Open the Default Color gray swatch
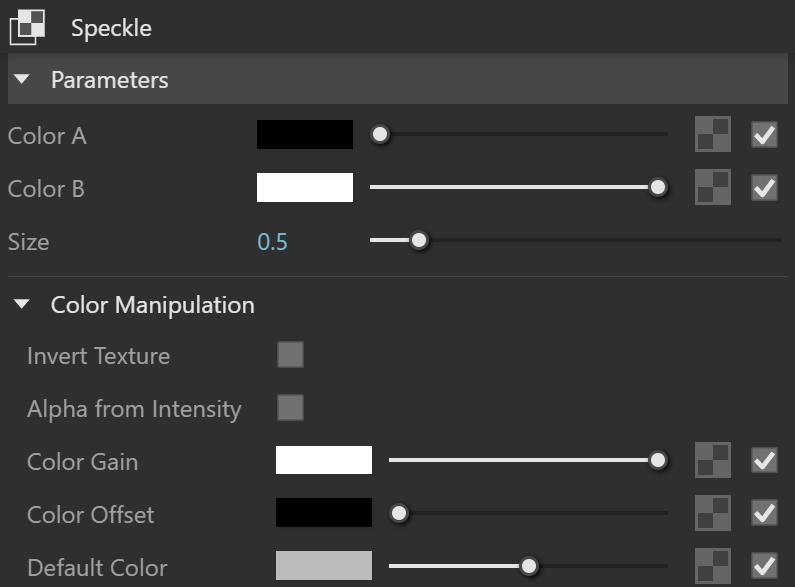The height and width of the screenshot is (587, 795). (x=323, y=565)
